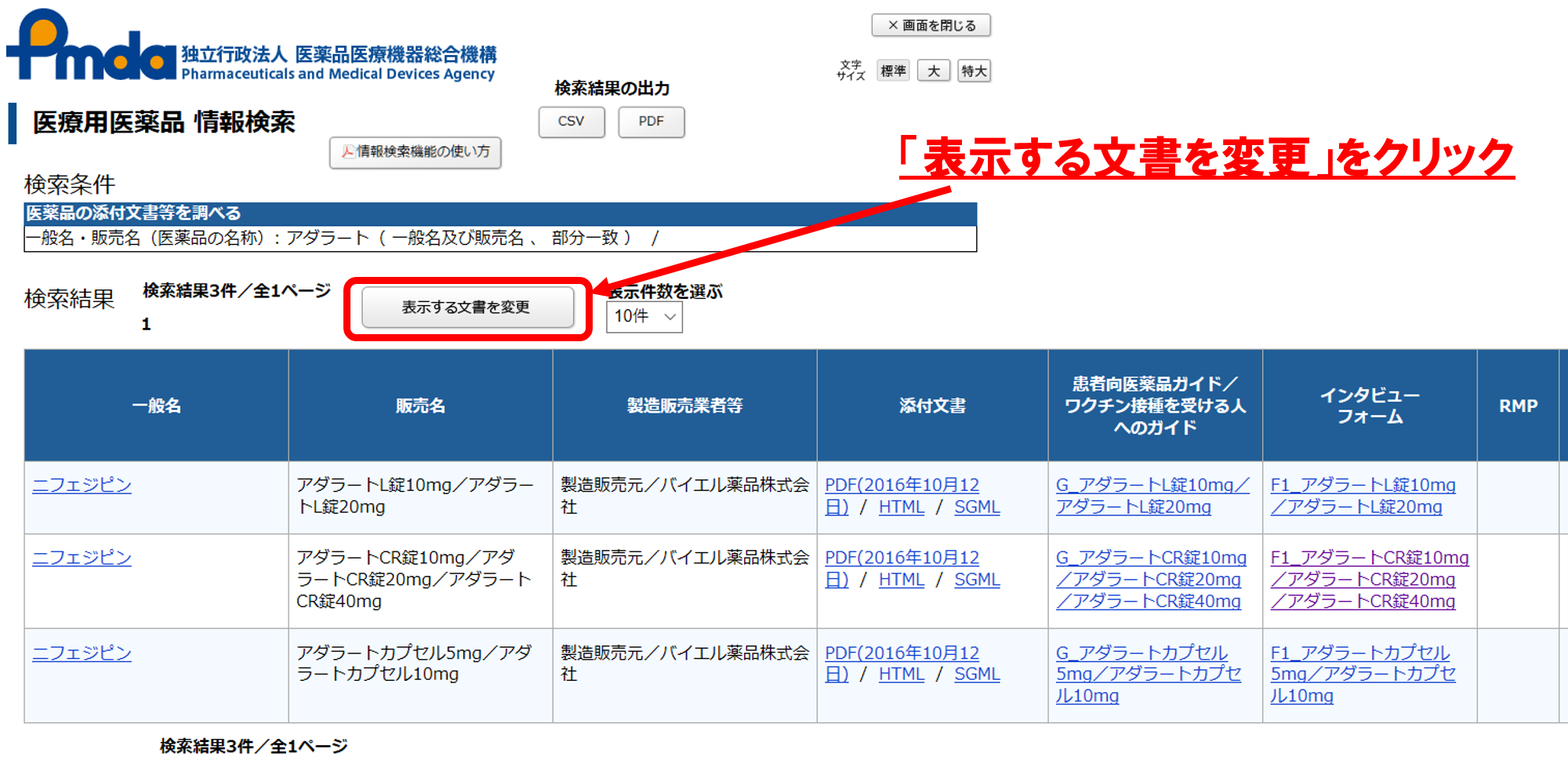Image resolution: width=1568 pixels, height=768 pixels.
Task: Click 表示する文書を変更 button
Action: [467, 308]
